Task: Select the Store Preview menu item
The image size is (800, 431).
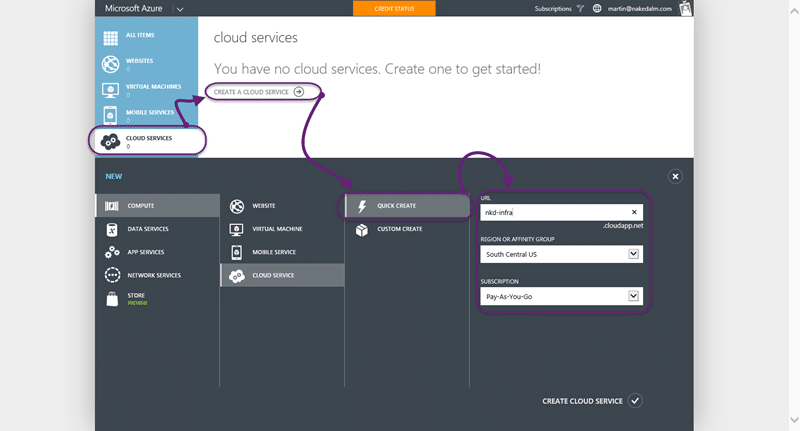Action: click(157, 299)
